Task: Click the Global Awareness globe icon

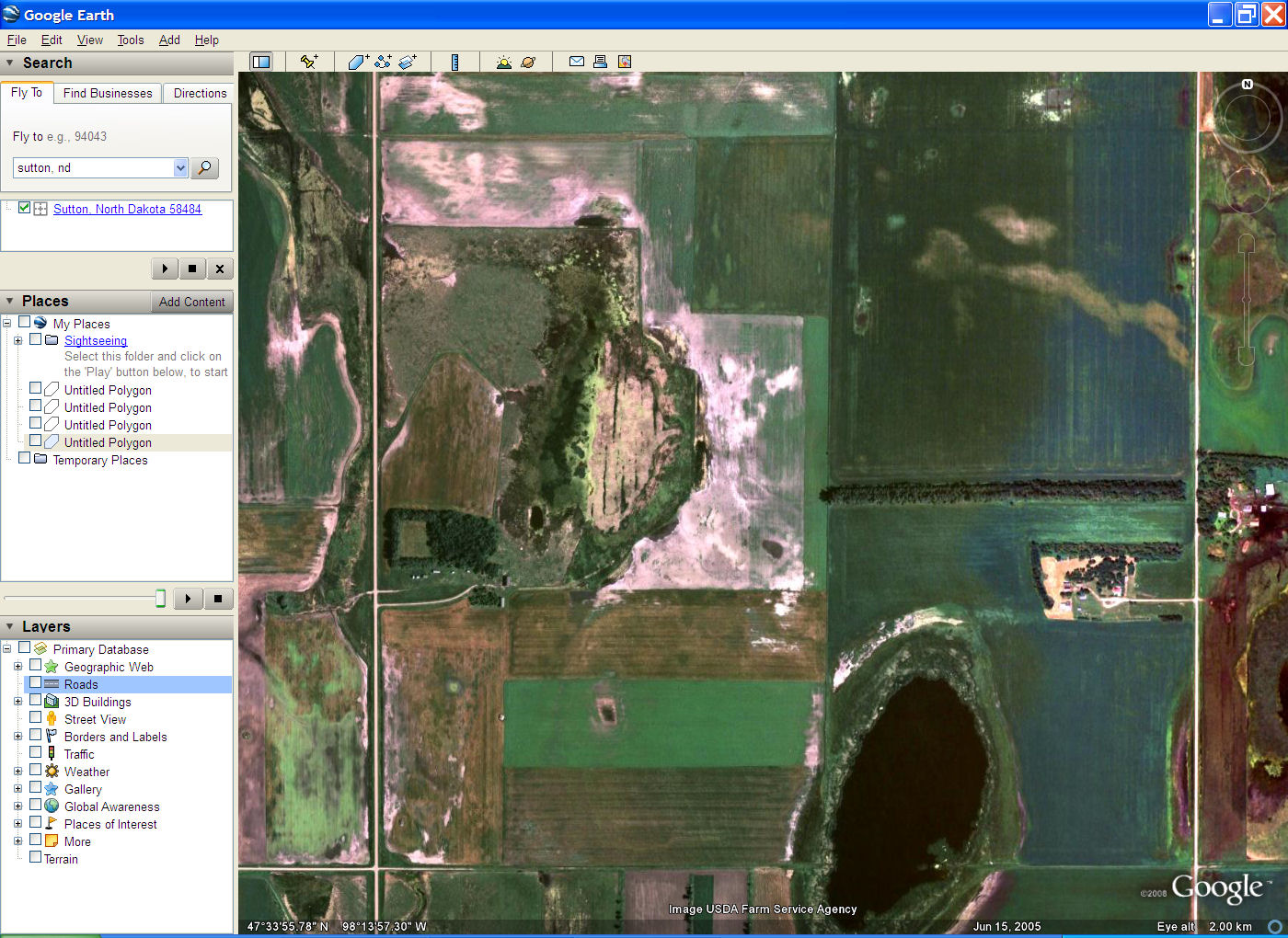Action: (x=52, y=806)
